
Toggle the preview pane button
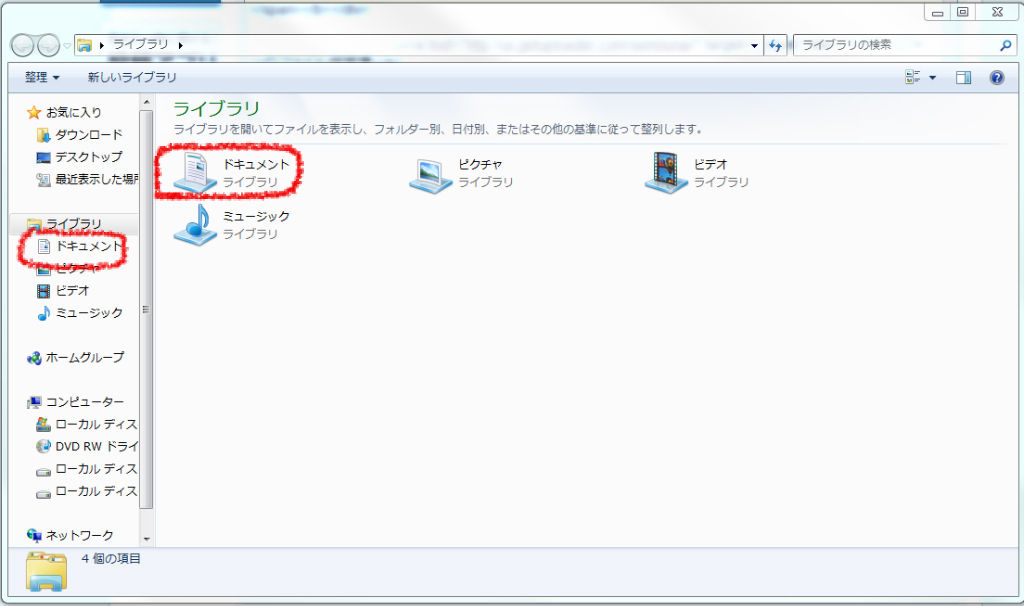[x=963, y=78]
